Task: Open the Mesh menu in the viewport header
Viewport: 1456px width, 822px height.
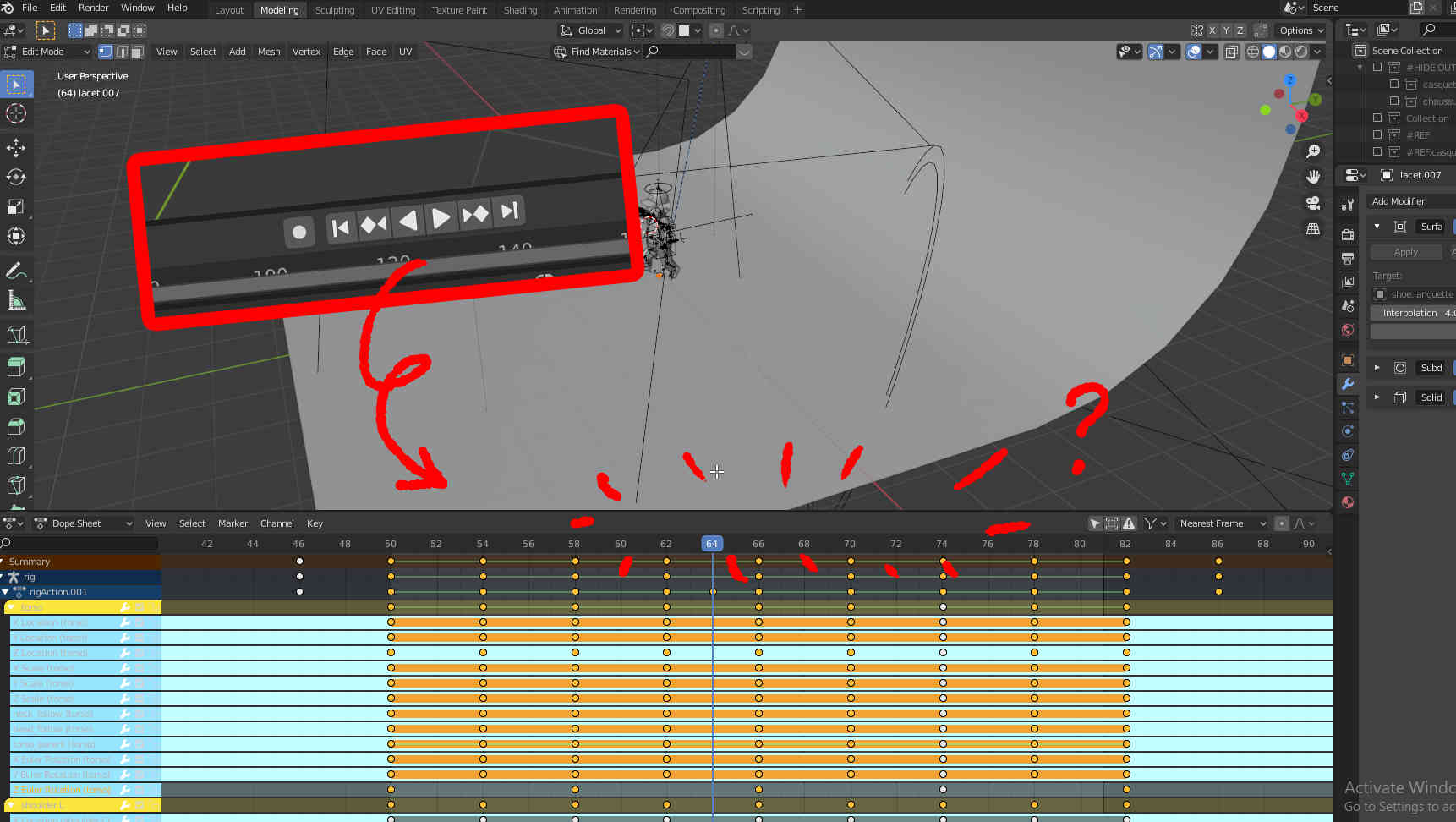Action: (x=269, y=52)
